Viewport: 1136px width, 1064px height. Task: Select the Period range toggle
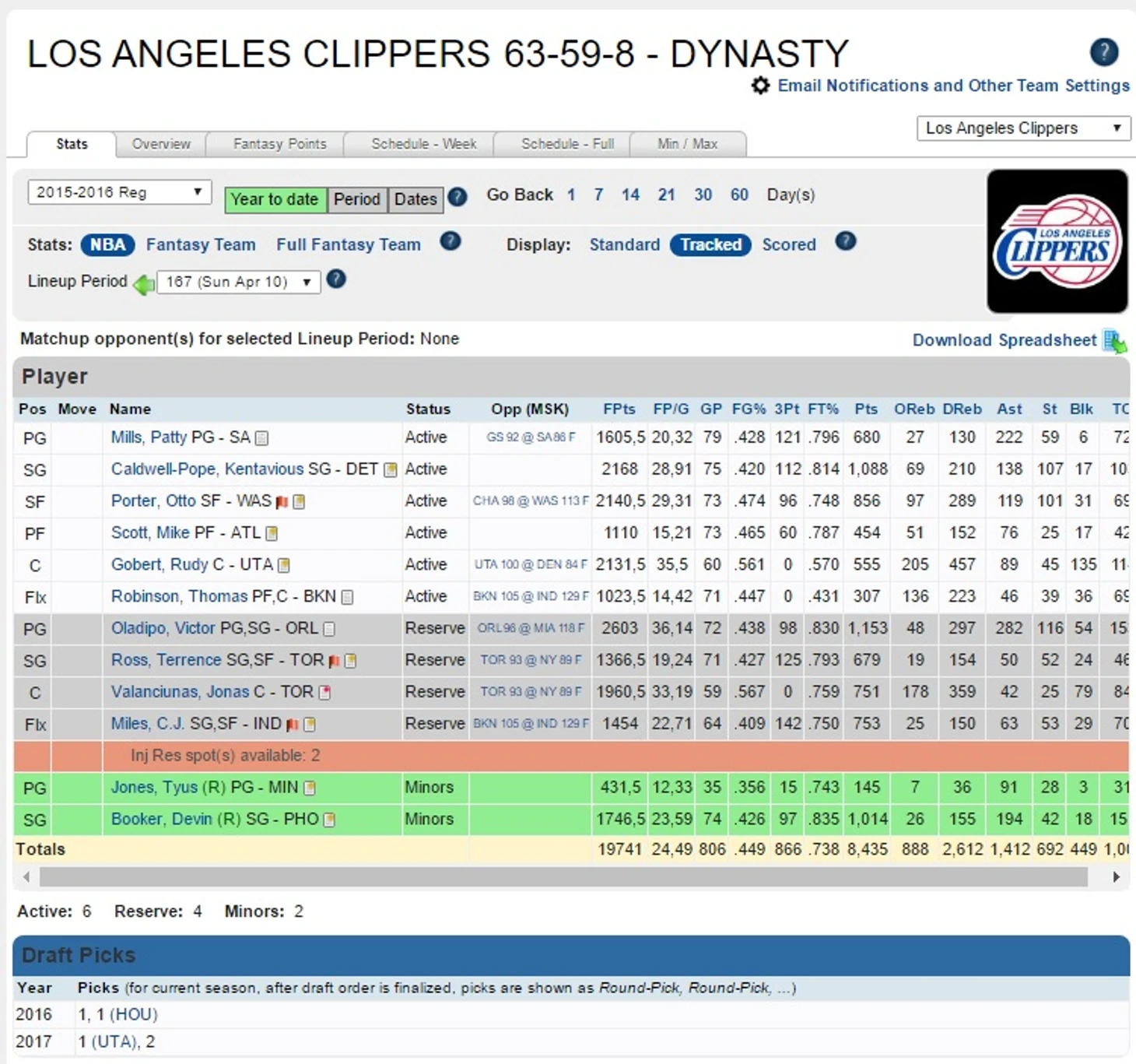pyautogui.click(x=357, y=199)
